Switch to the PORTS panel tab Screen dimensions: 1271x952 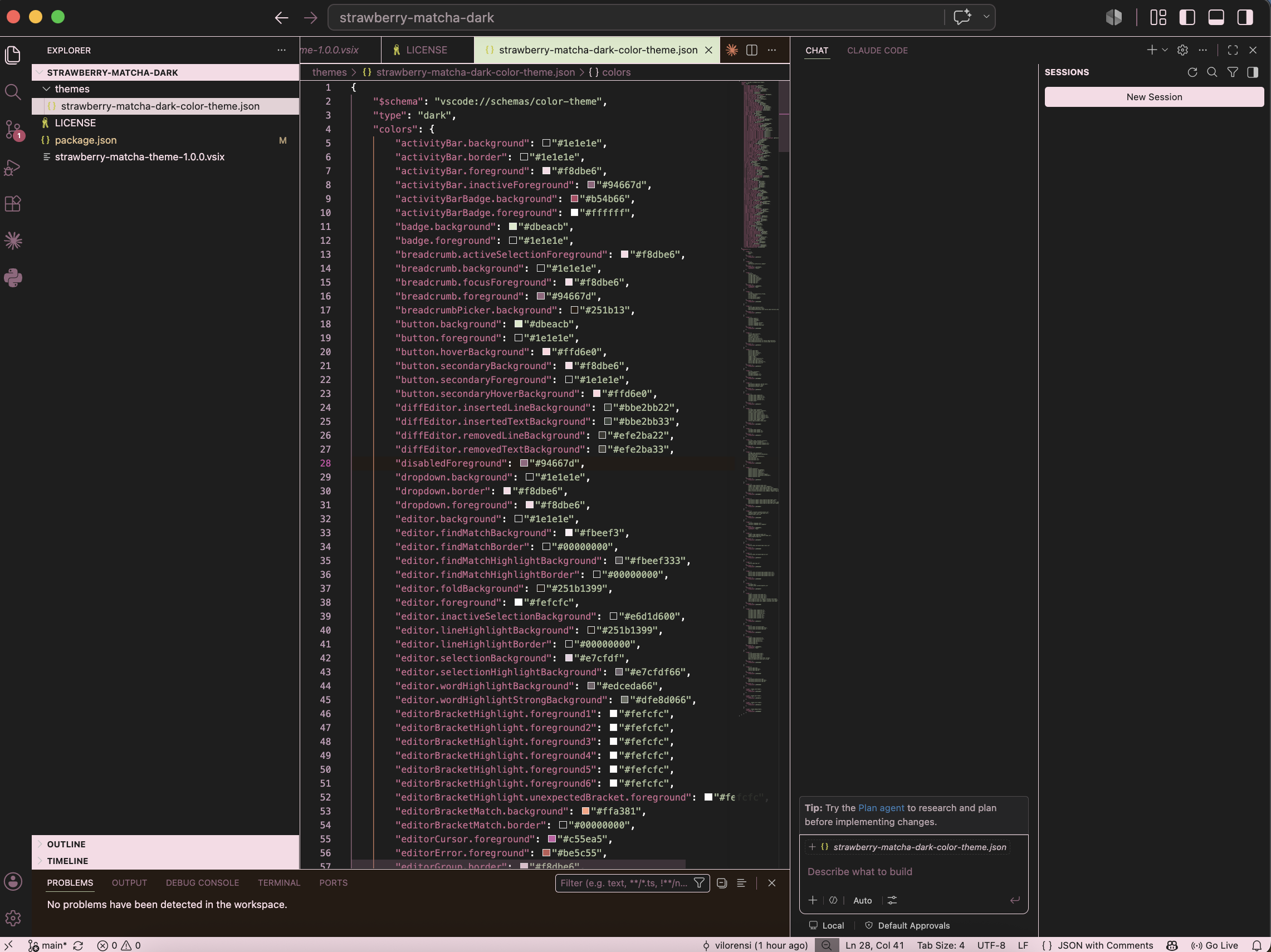(x=333, y=882)
